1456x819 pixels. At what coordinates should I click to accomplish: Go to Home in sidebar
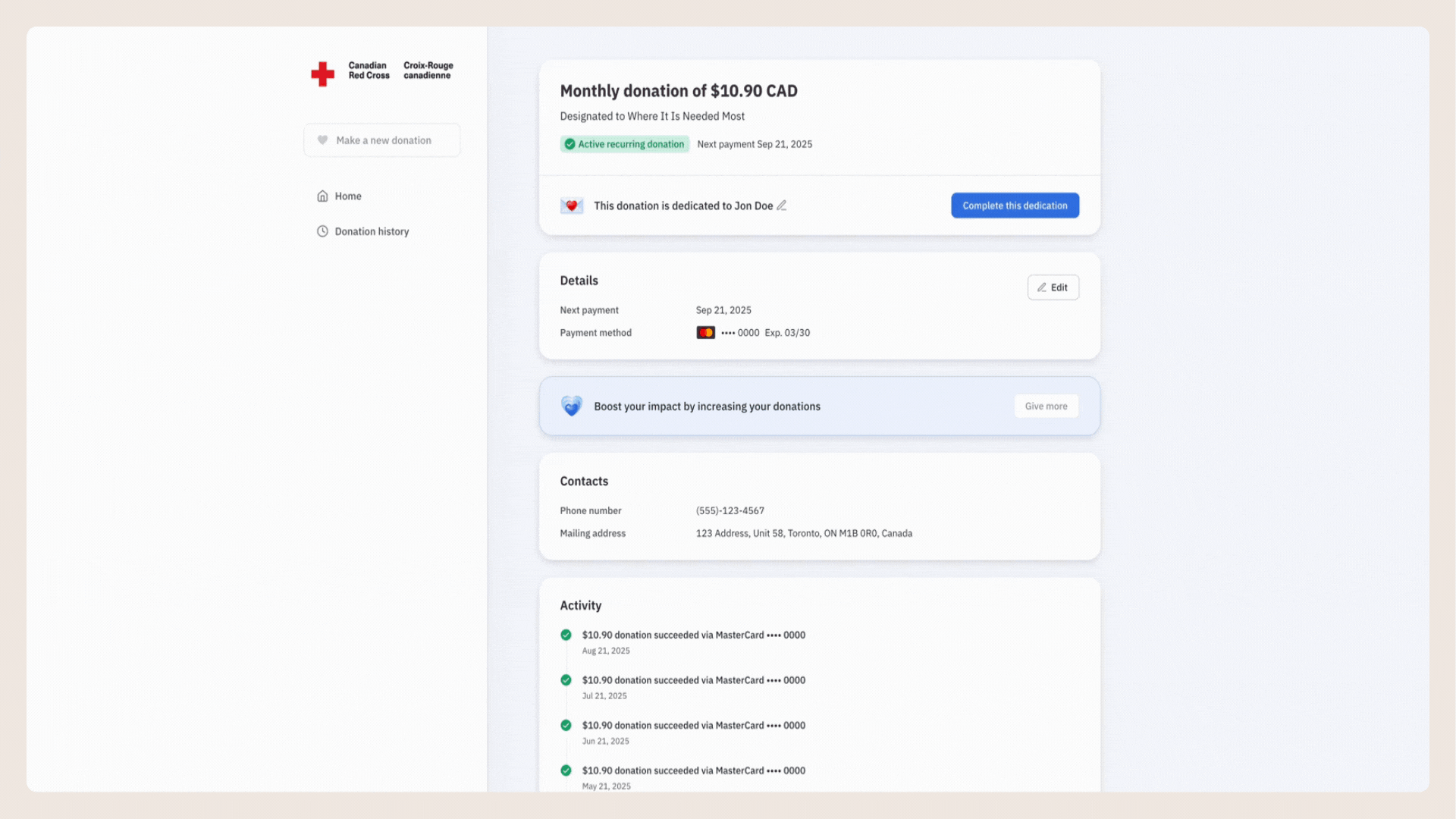[x=339, y=196]
